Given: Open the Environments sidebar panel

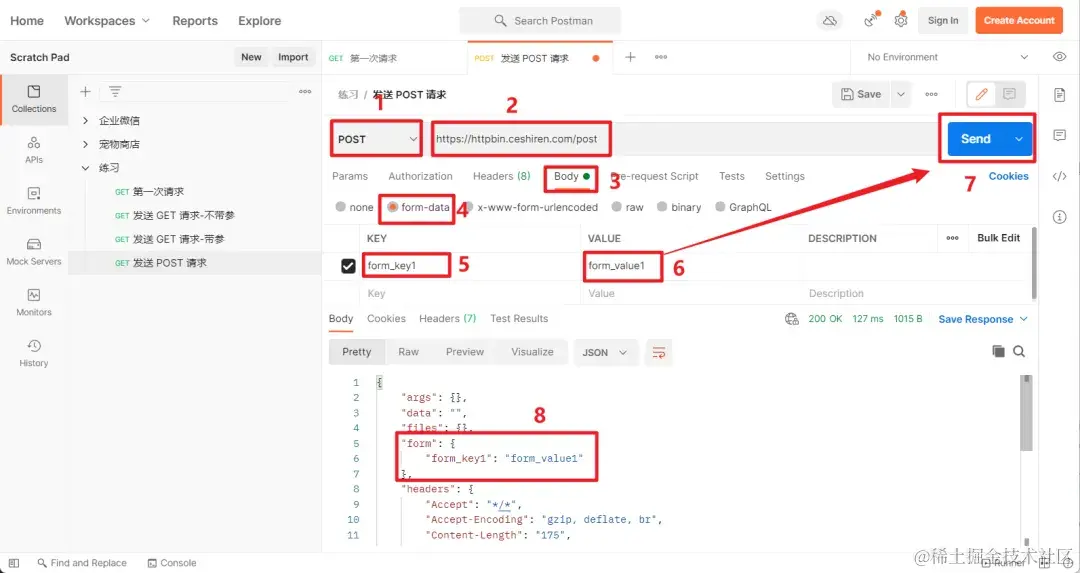Looking at the screenshot, I should coord(34,201).
